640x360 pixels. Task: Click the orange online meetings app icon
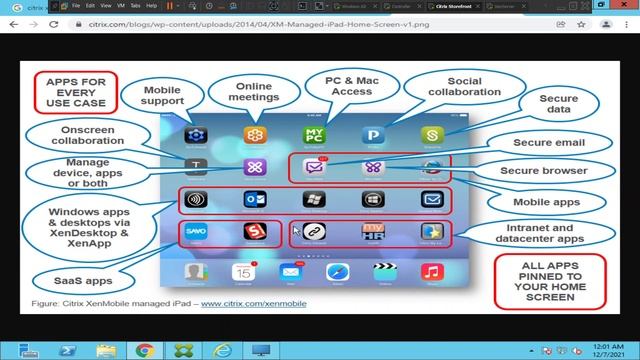coord(255,135)
